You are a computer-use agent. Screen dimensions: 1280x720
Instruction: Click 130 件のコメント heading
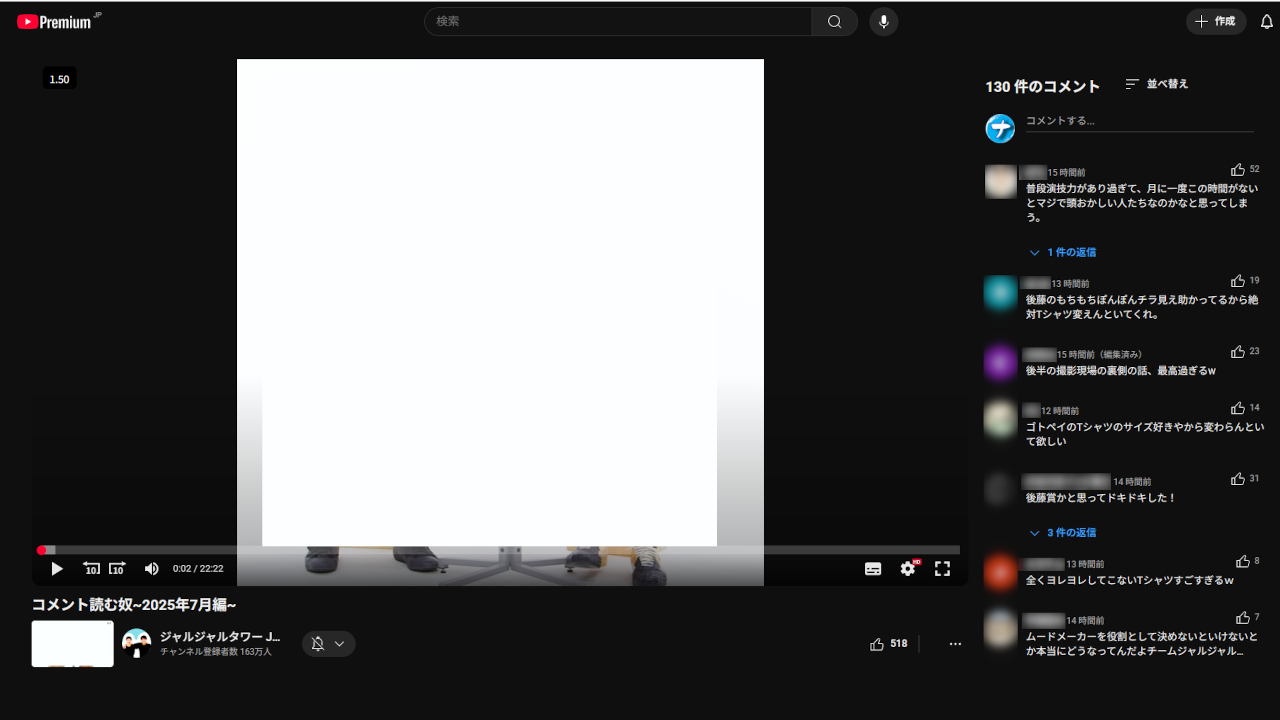point(1043,87)
